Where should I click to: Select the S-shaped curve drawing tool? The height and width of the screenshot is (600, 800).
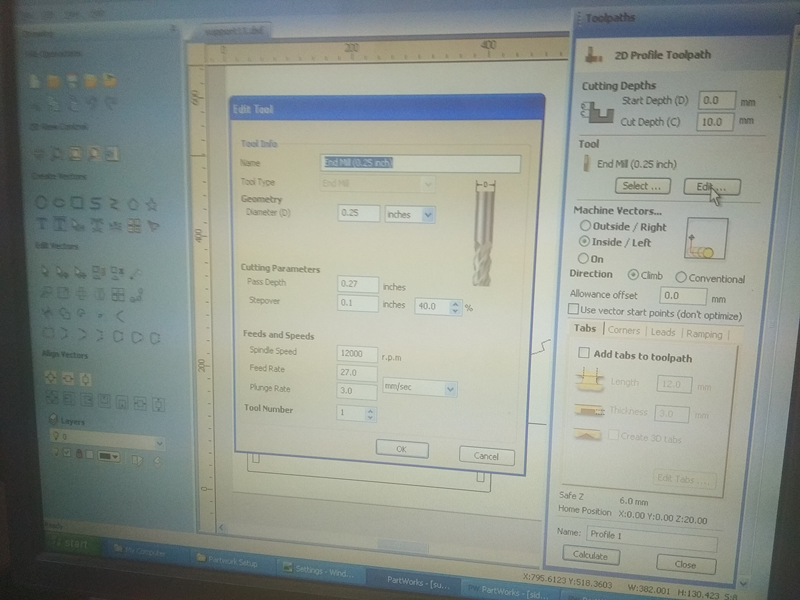pos(95,204)
